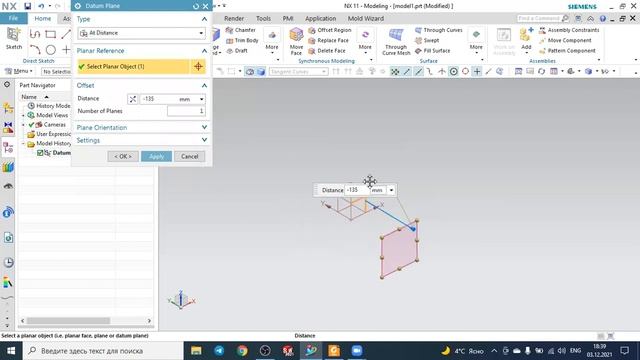Click the Number of Planes field

(186, 111)
